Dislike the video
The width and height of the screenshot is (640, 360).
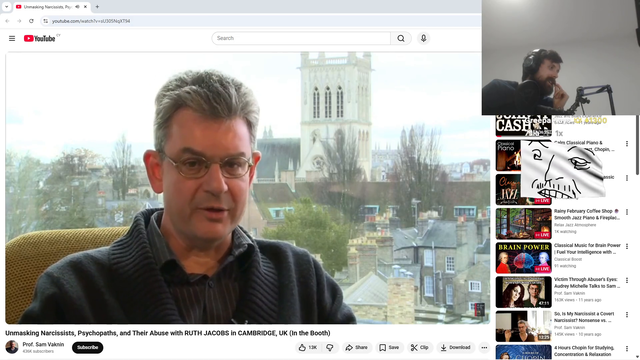330,347
